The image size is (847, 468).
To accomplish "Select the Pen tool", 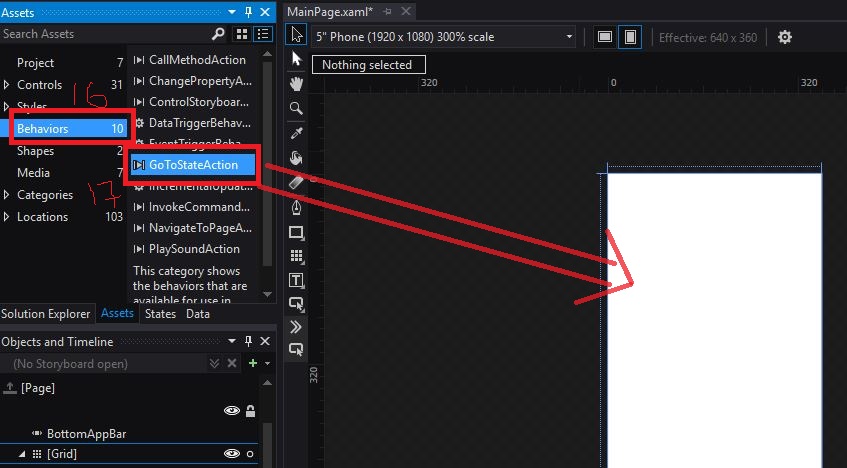I will click(x=296, y=208).
